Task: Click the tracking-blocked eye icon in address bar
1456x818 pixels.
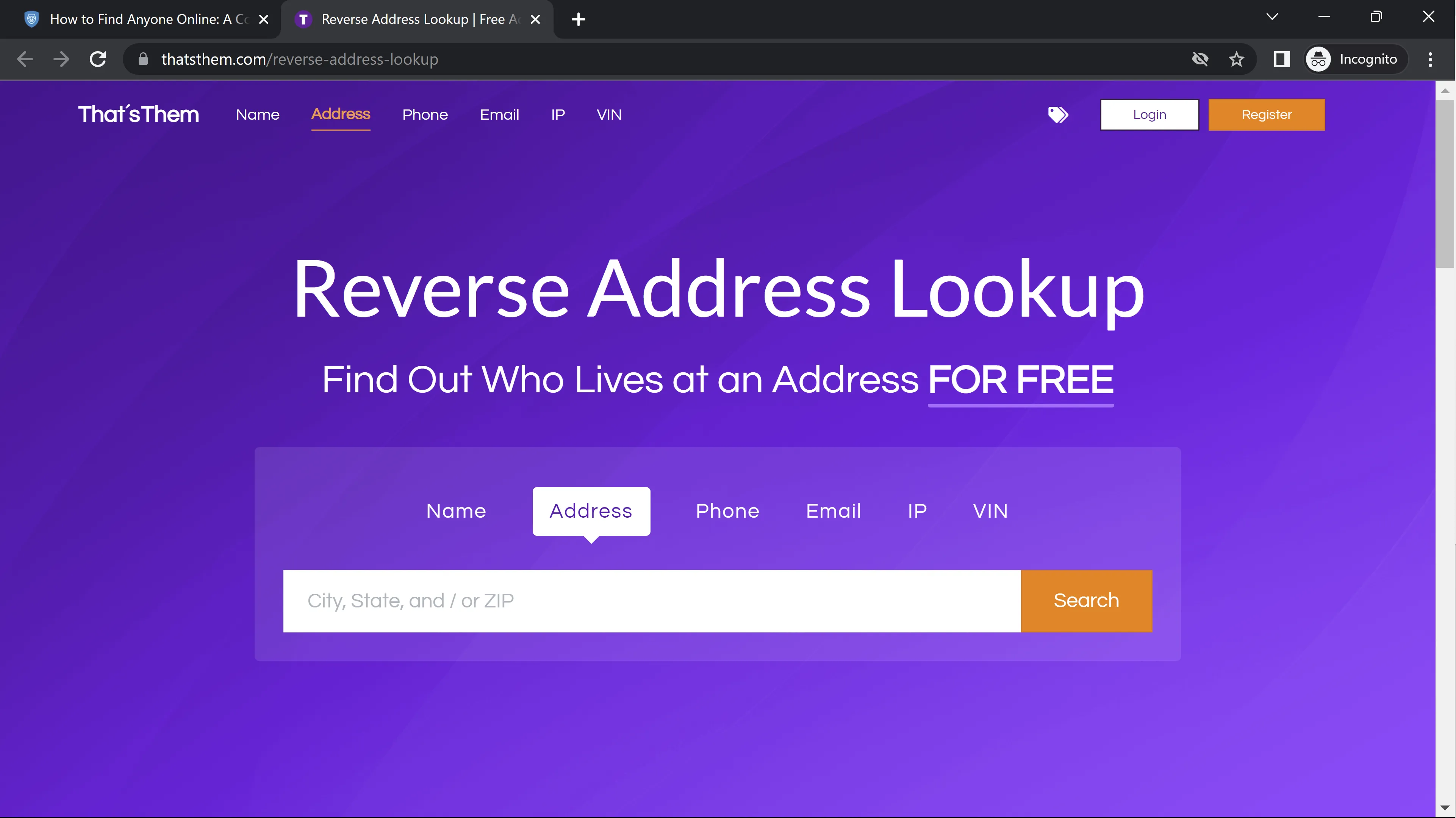Action: 1200,59
